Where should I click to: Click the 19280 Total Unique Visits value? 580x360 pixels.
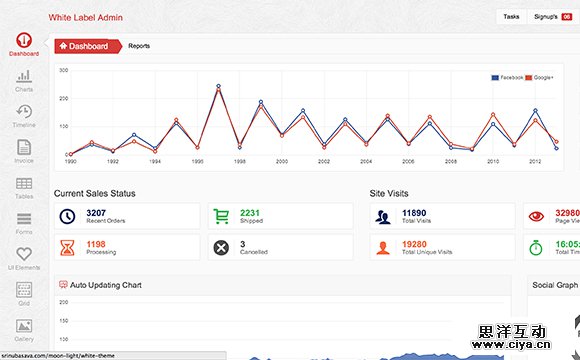click(x=414, y=244)
